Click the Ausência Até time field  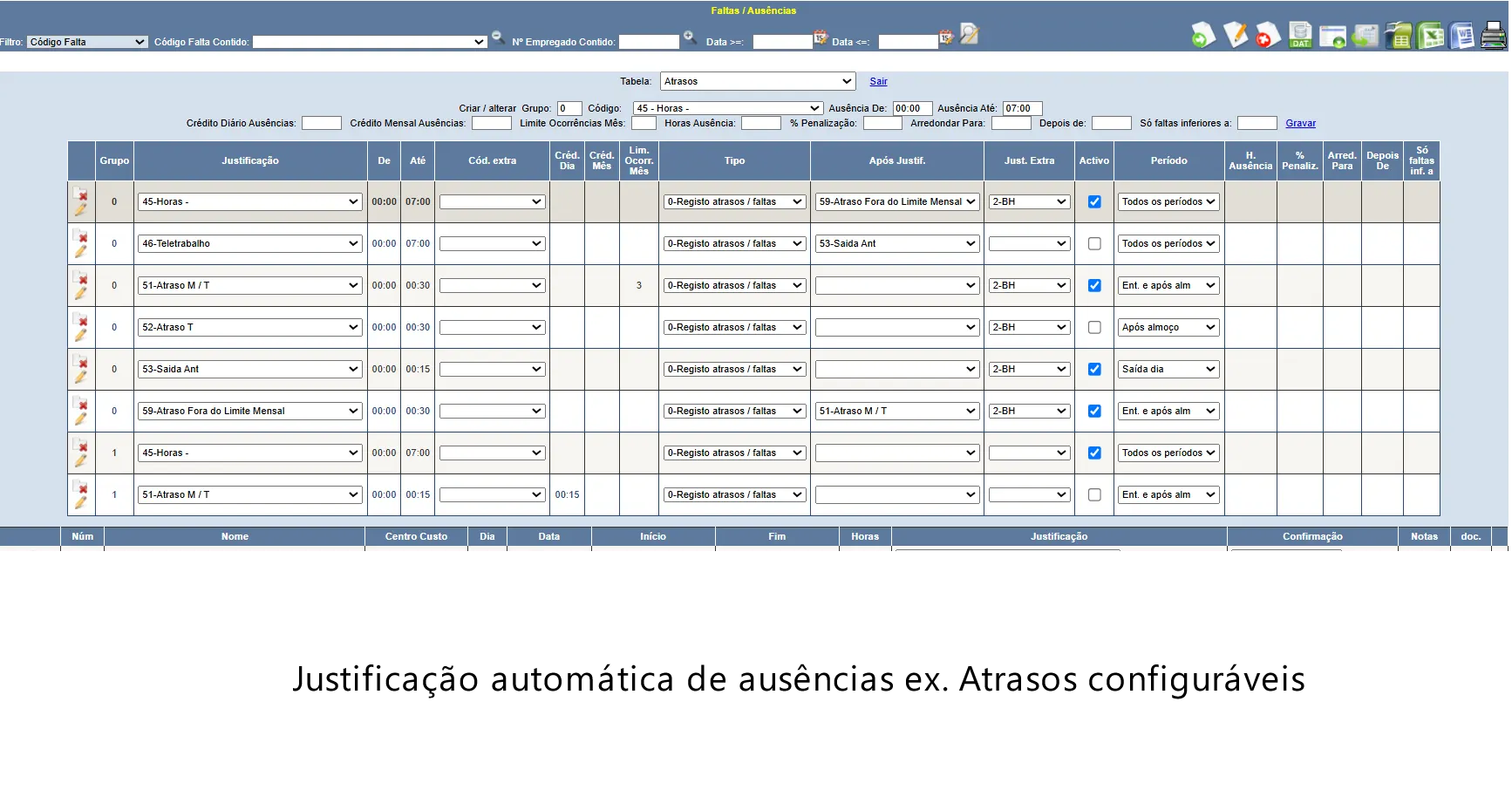(1023, 108)
